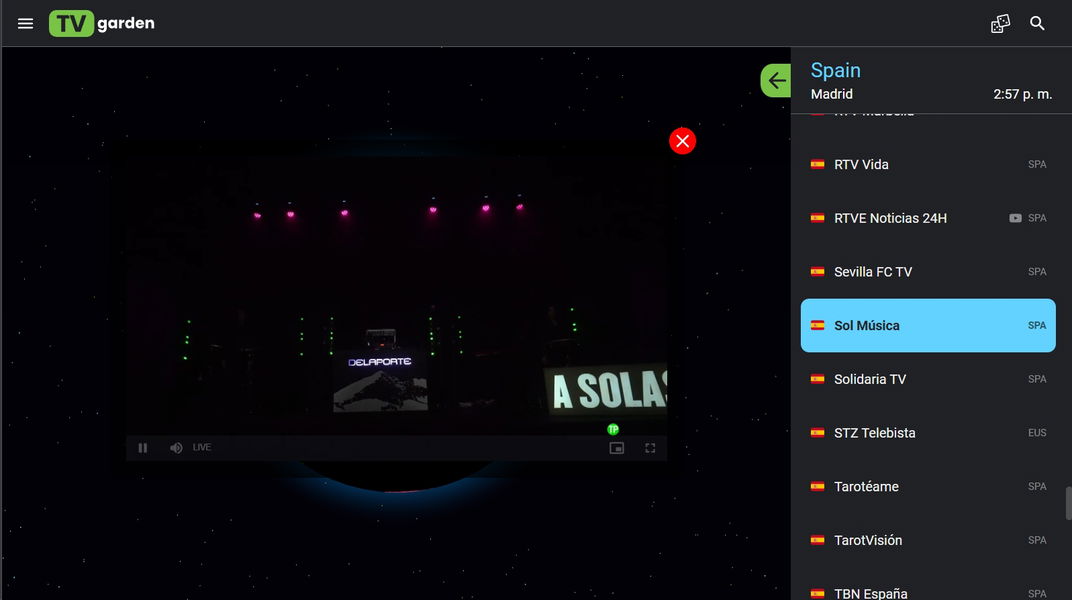Pick a random channel with dice icon

point(1000,23)
